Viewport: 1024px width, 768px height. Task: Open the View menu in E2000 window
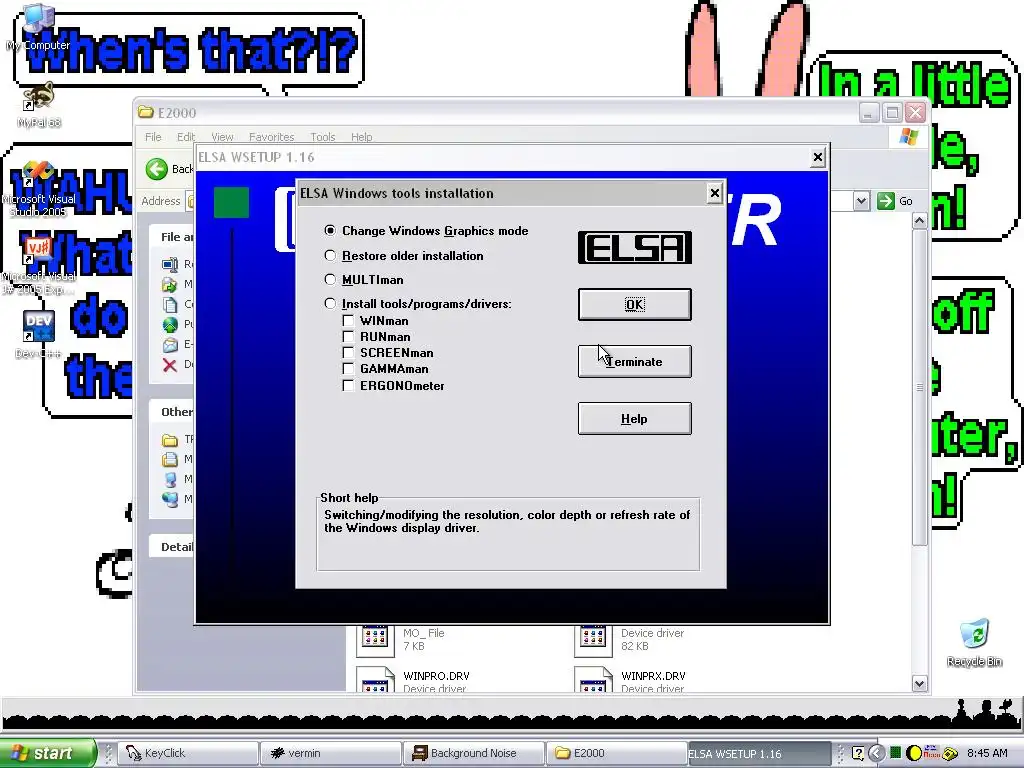click(222, 137)
